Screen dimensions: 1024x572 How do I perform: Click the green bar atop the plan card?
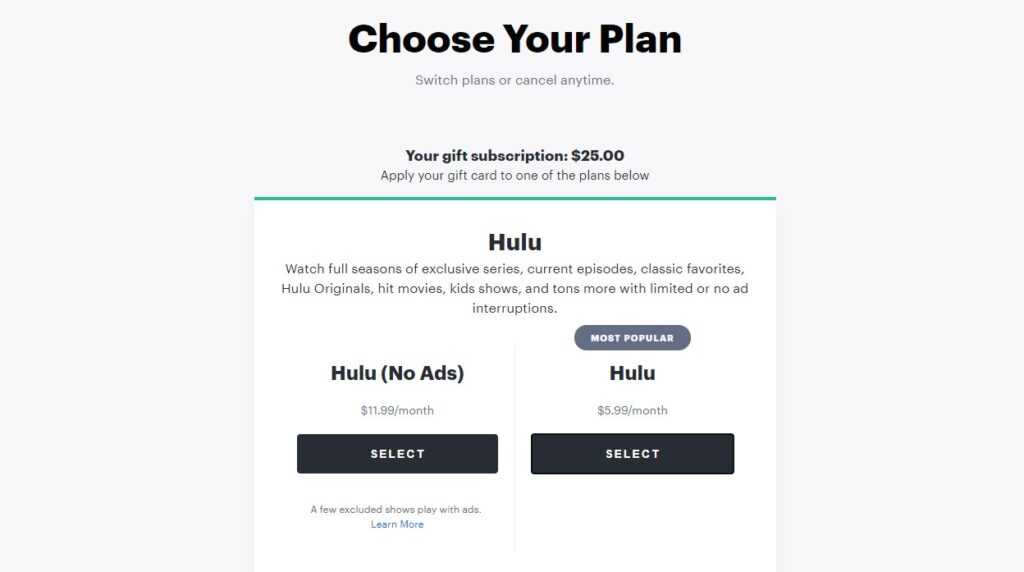coord(514,198)
